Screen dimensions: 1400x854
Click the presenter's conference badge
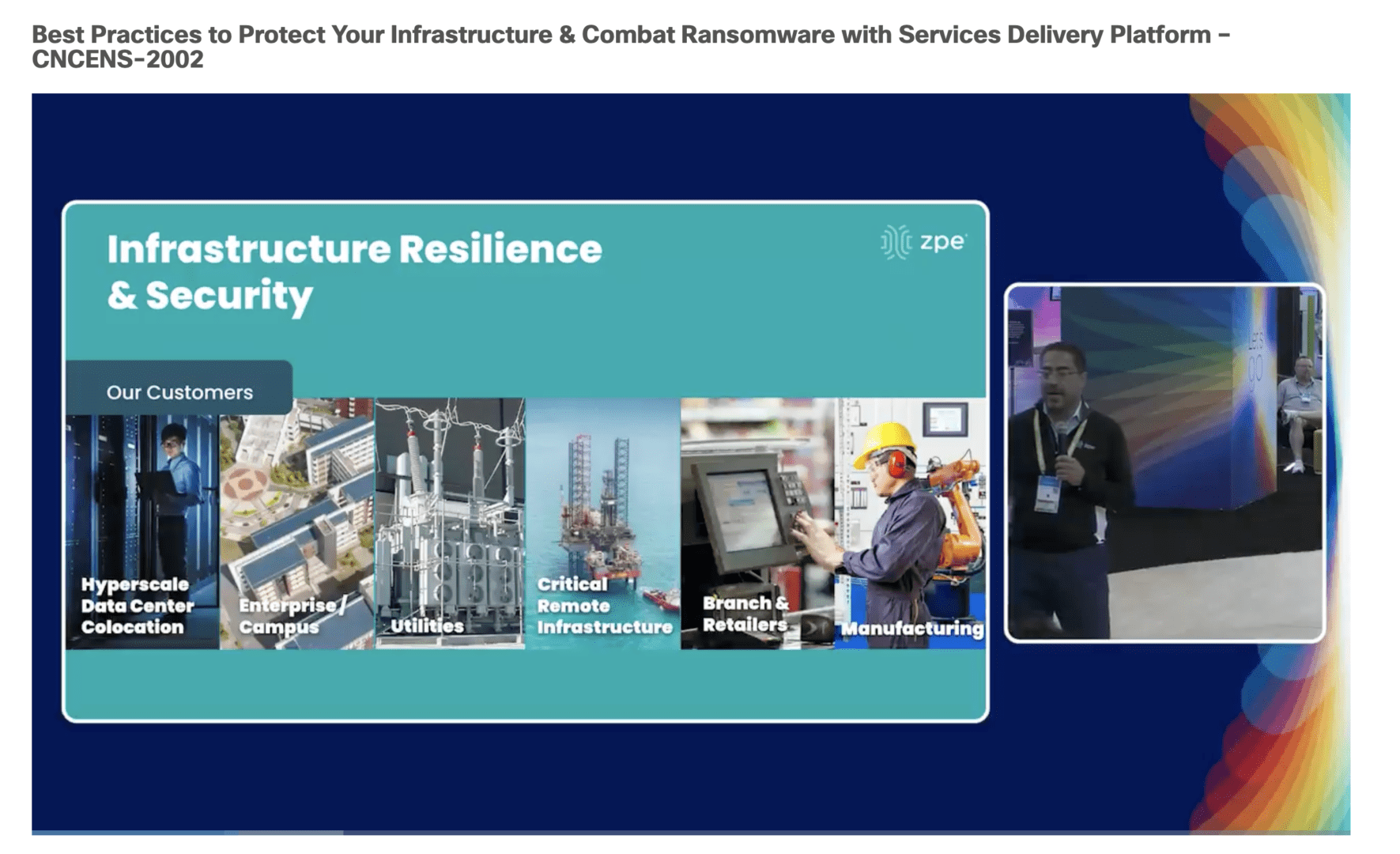point(1047,492)
